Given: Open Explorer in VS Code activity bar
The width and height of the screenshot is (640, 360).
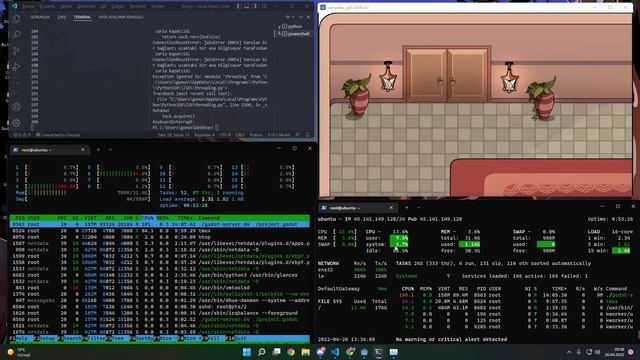Looking at the screenshot, I should 16,19.
